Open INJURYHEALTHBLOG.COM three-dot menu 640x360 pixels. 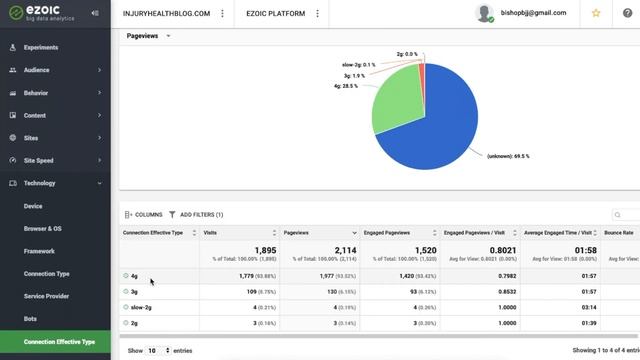tap(222, 13)
